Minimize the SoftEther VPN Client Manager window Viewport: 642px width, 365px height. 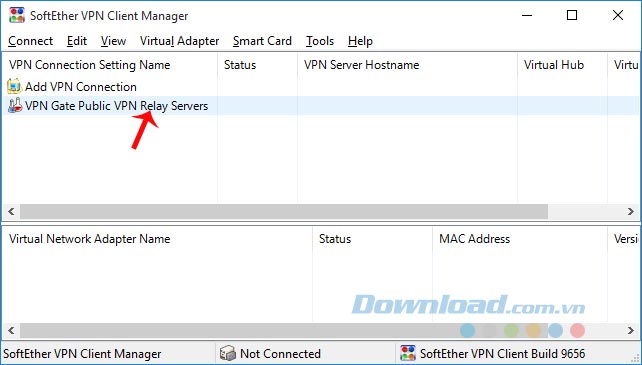click(527, 16)
